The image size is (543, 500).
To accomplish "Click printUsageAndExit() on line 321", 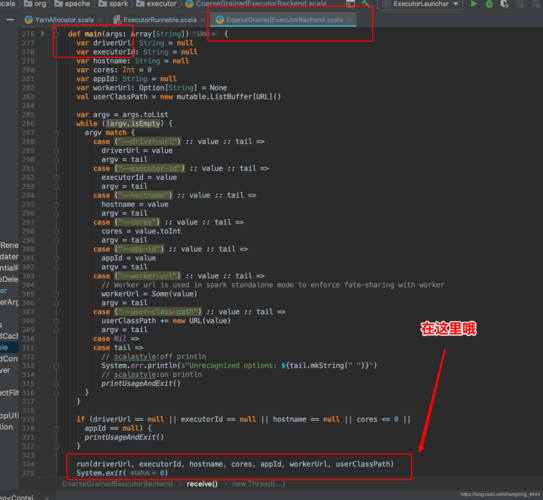I will 124,437.
